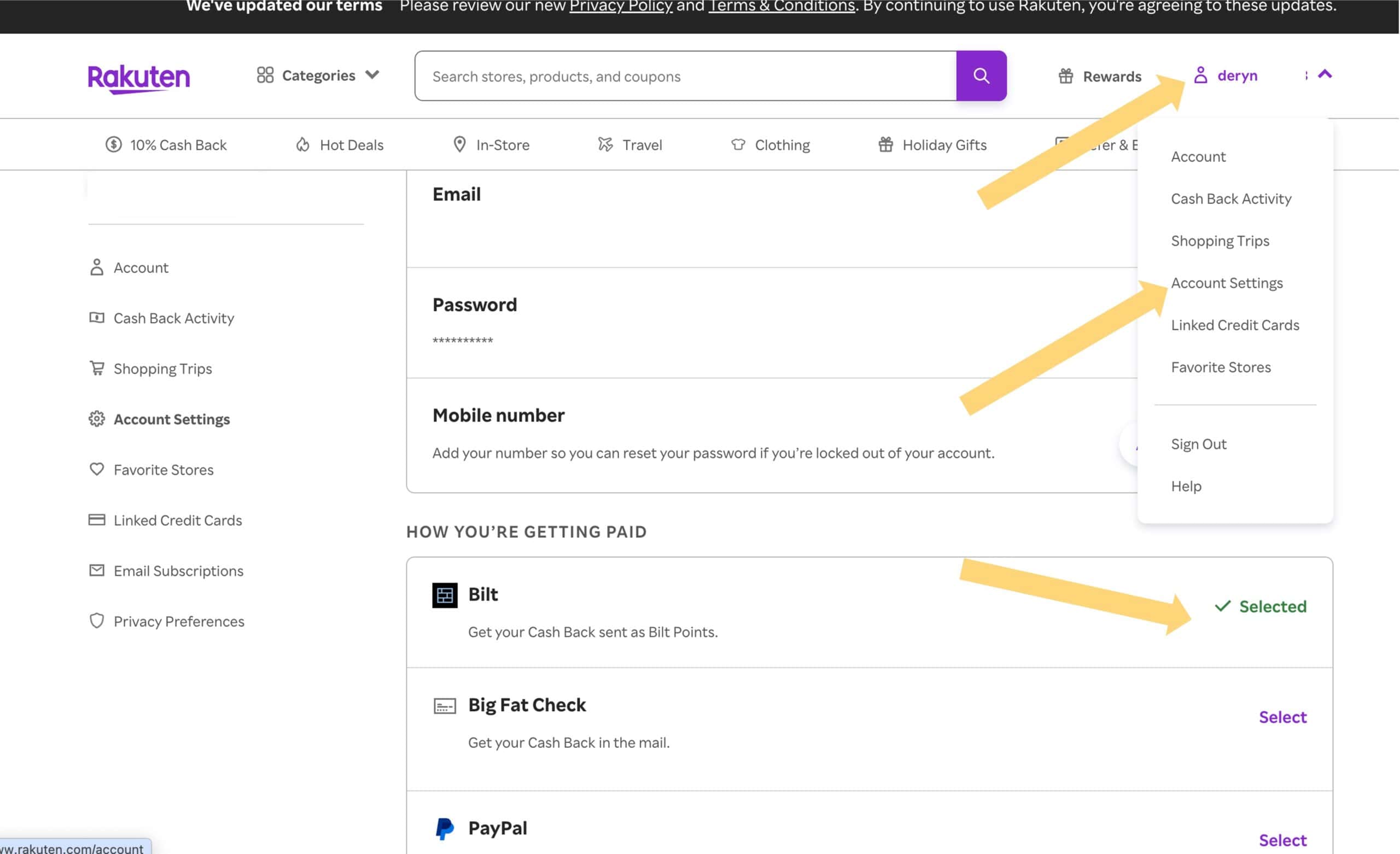
Task: Click the Mobile number section heading
Action: (x=498, y=416)
